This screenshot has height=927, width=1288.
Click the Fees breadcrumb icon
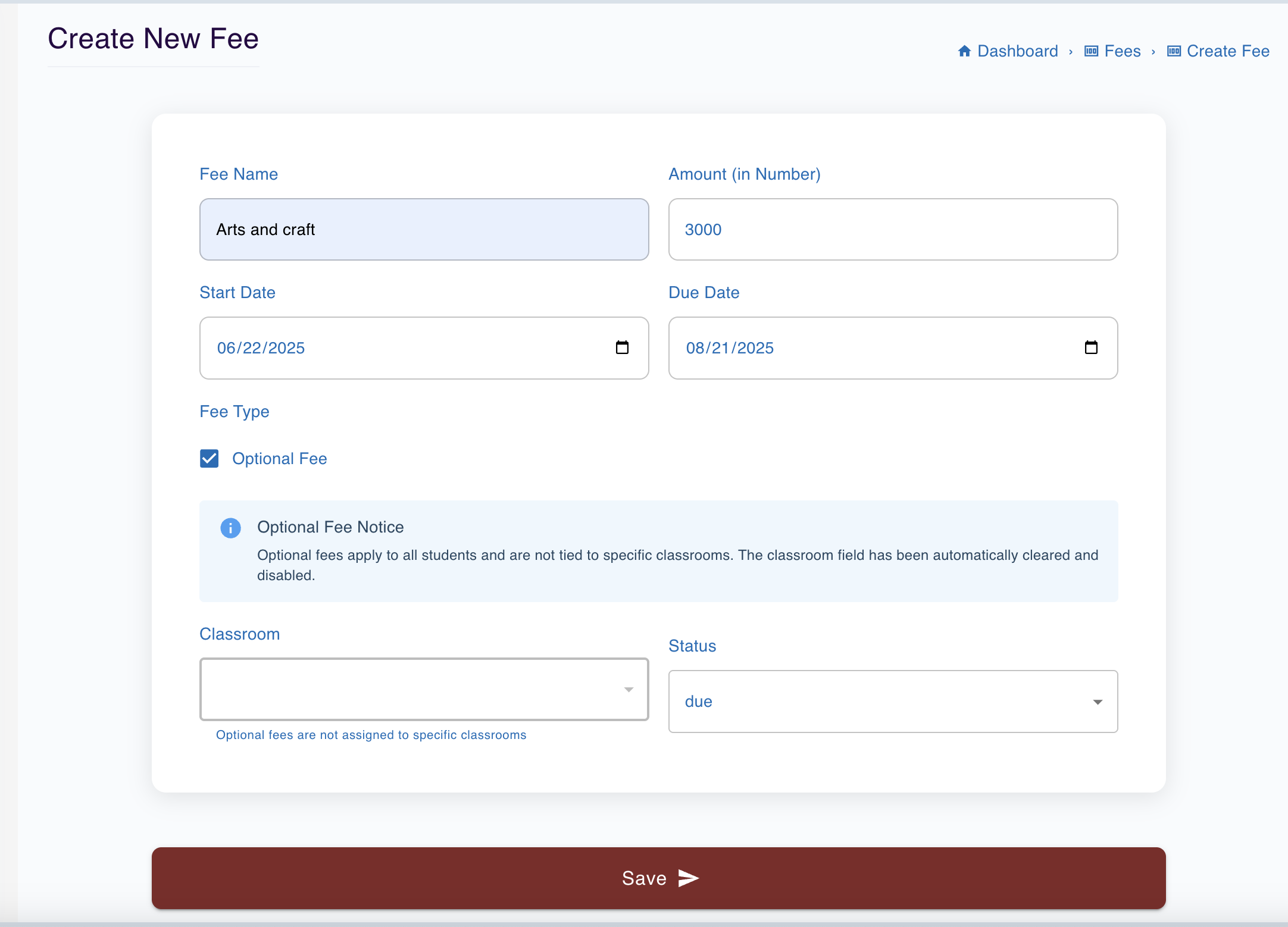1091,51
